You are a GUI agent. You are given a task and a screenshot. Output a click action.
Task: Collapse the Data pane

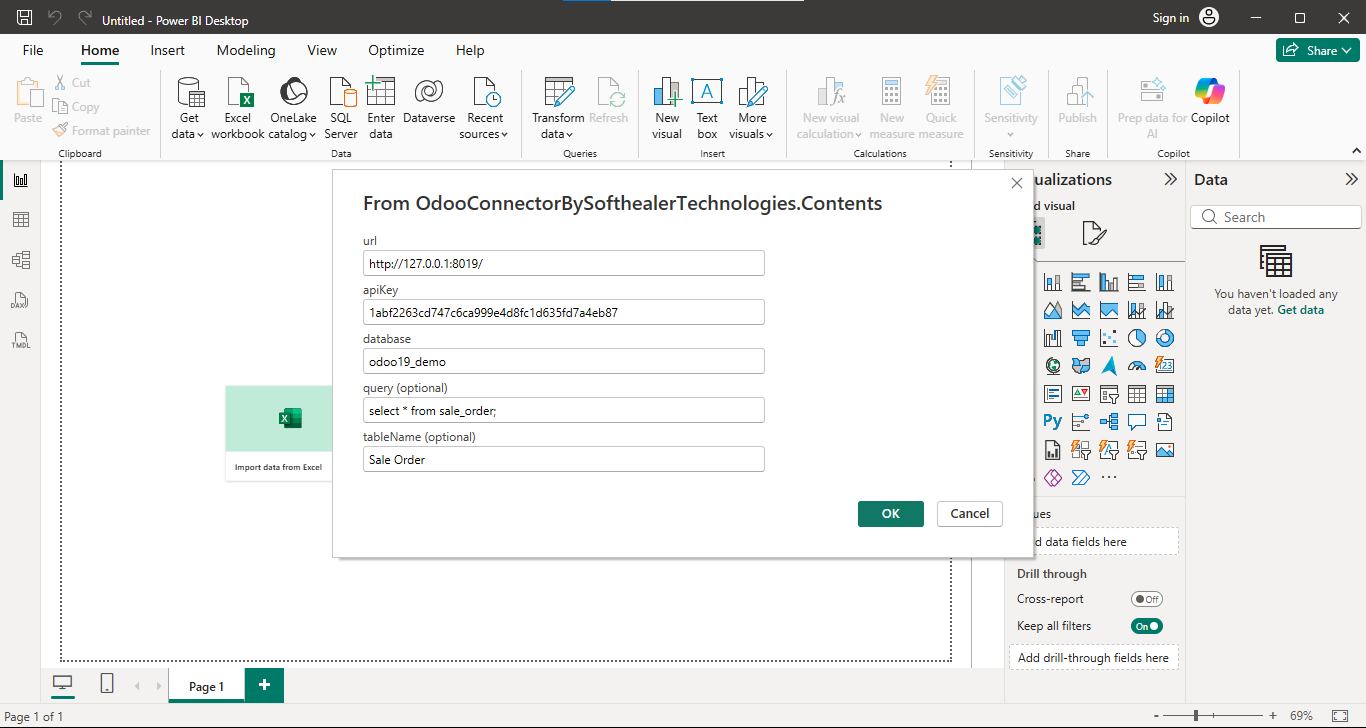point(1351,180)
